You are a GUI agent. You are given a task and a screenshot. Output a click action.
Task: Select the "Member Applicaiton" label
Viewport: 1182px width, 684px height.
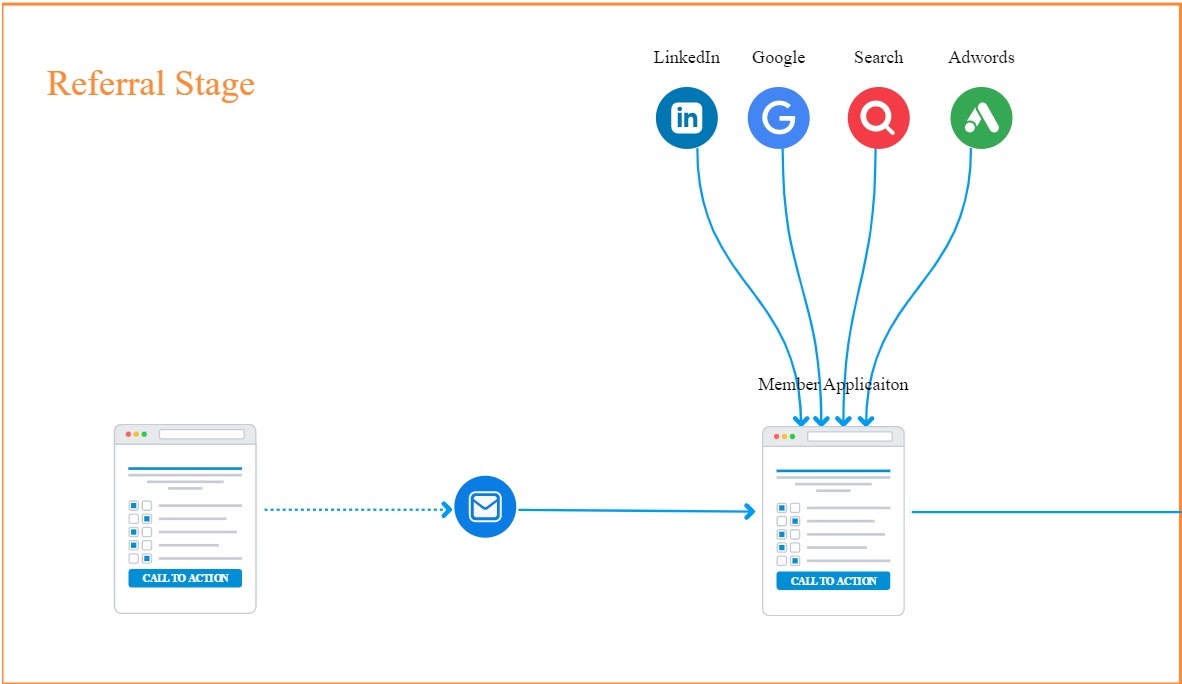tap(833, 385)
